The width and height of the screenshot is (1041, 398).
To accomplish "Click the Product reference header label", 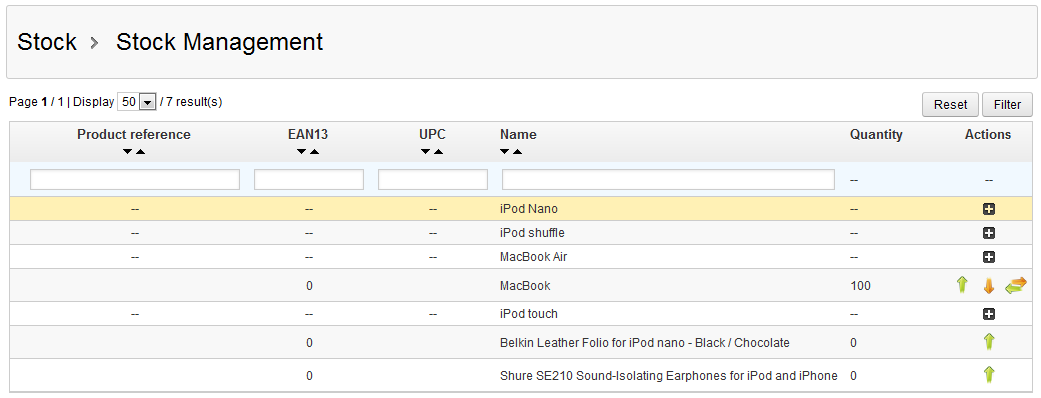I will (x=133, y=135).
